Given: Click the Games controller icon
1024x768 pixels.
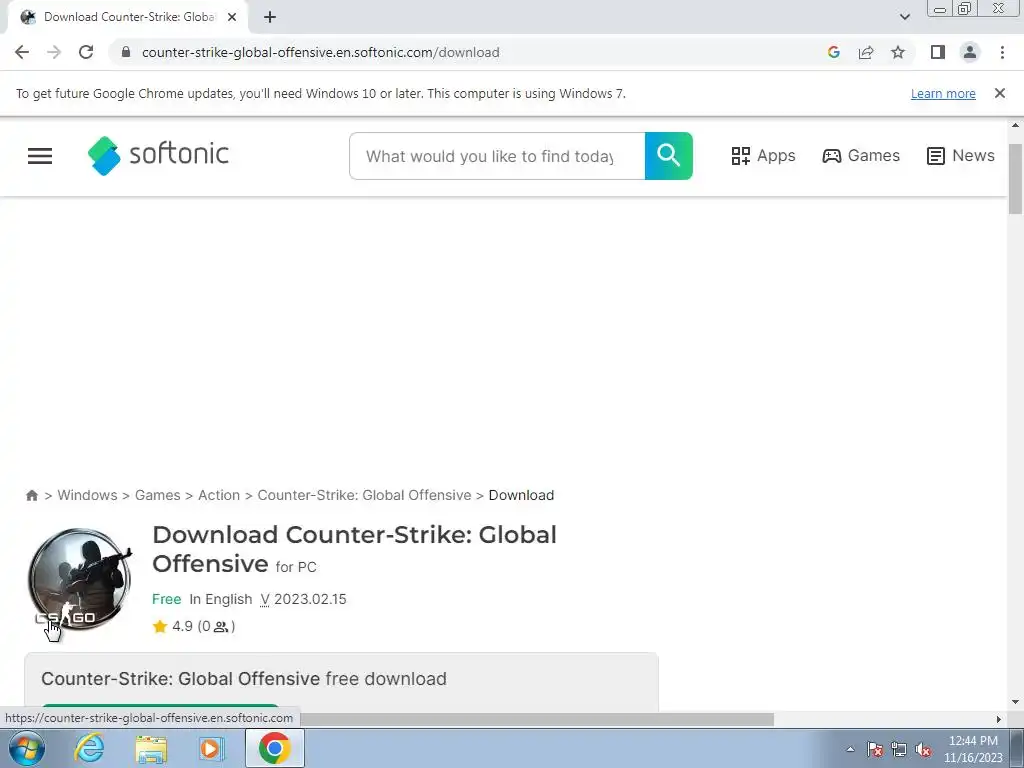Looking at the screenshot, I should (831, 155).
